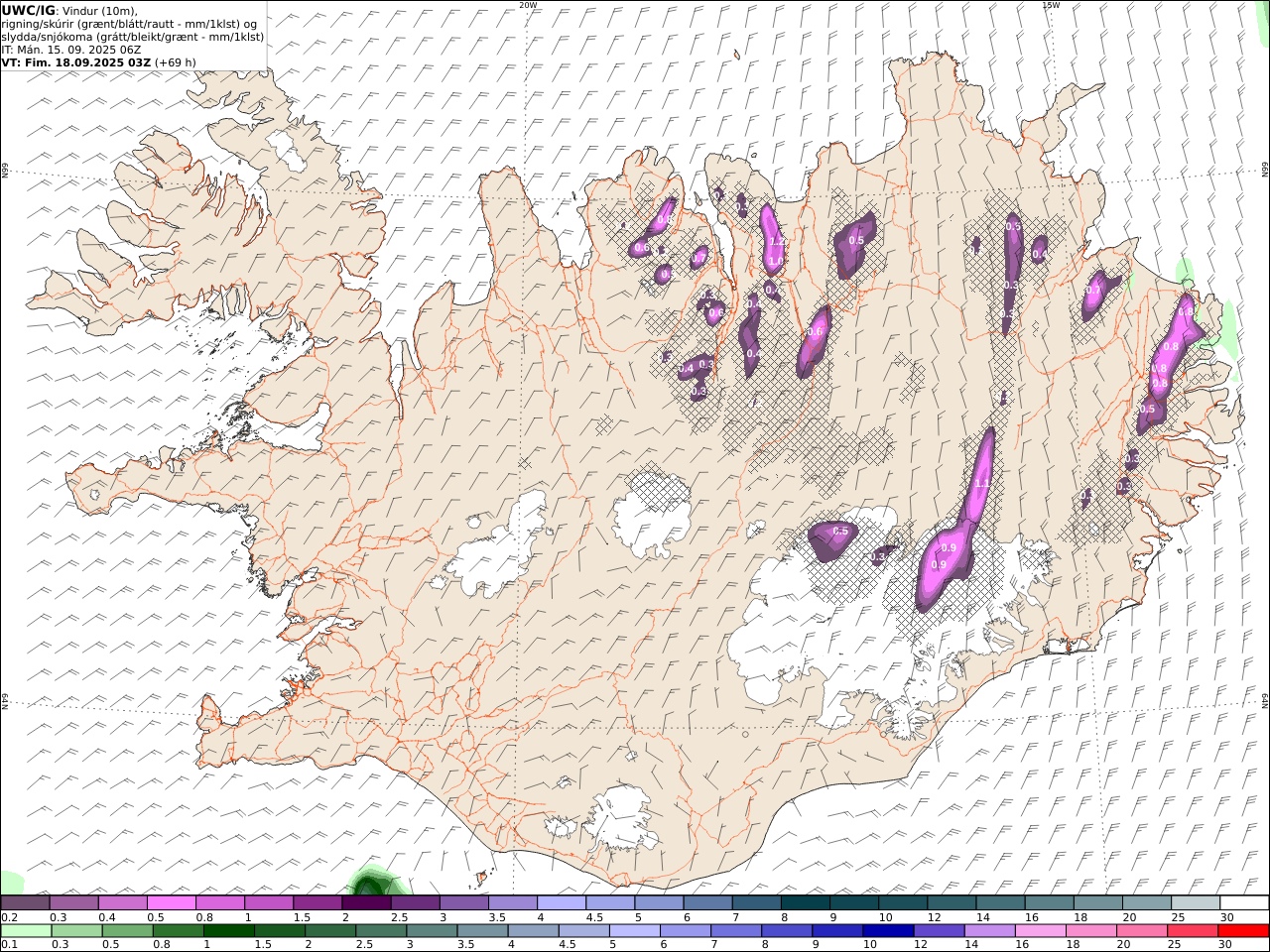Pick lower-row light purple swatch between 14 and 16

(988, 931)
